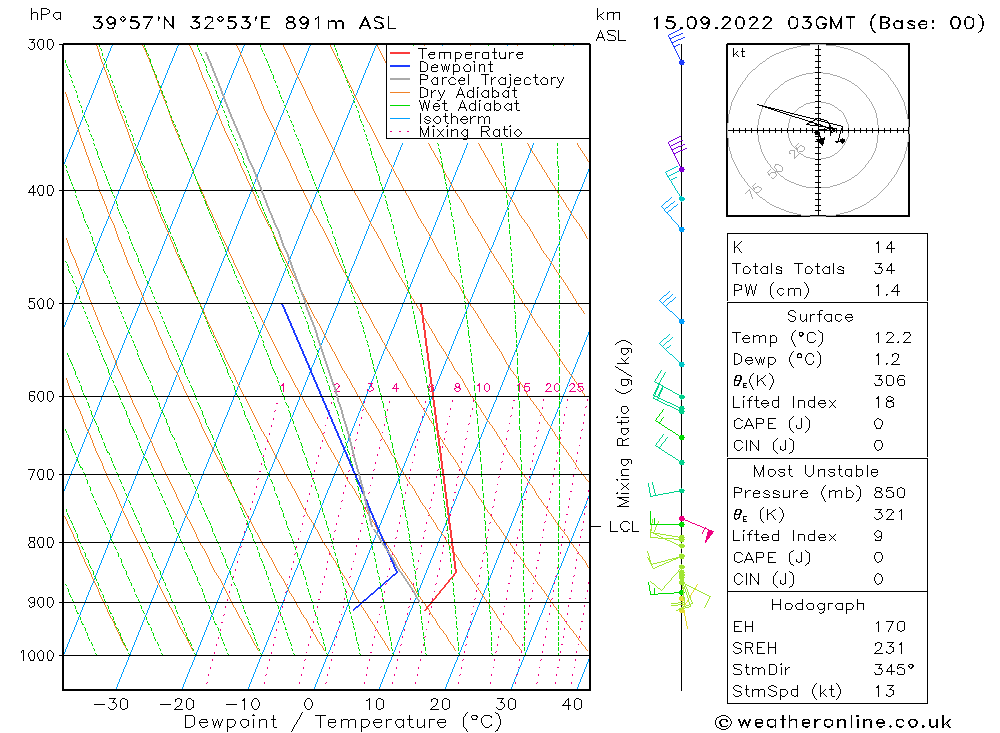Image resolution: width=1000 pixels, height=733 pixels.
Task: Click the 'km ASL' altitude axis label
Action: click(x=610, y=25)
